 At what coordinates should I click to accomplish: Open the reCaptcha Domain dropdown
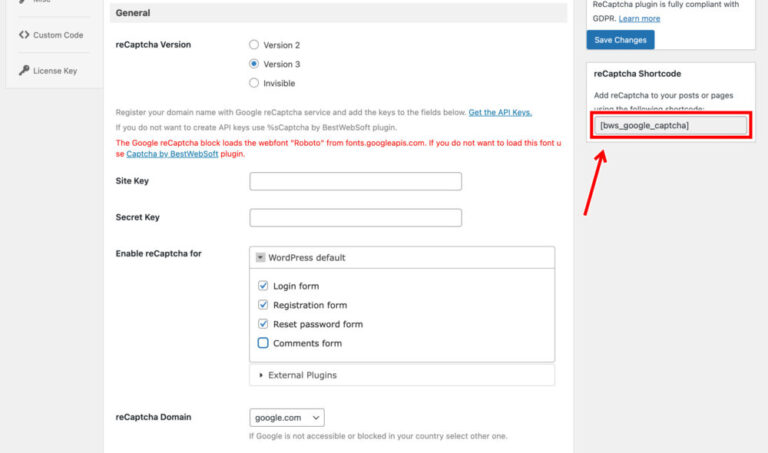[x=287, y=417]
